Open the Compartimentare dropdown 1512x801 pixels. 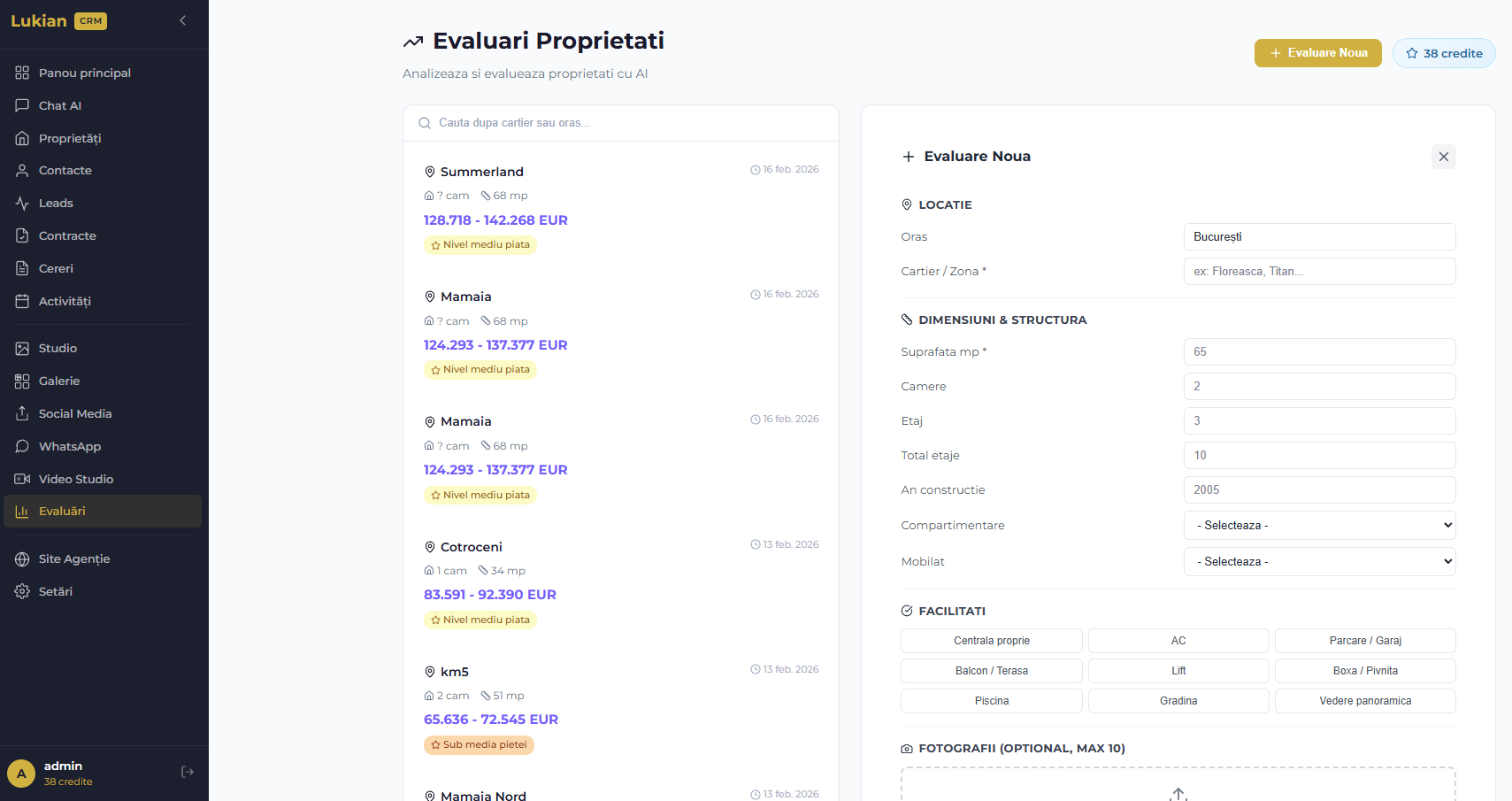1318,525
